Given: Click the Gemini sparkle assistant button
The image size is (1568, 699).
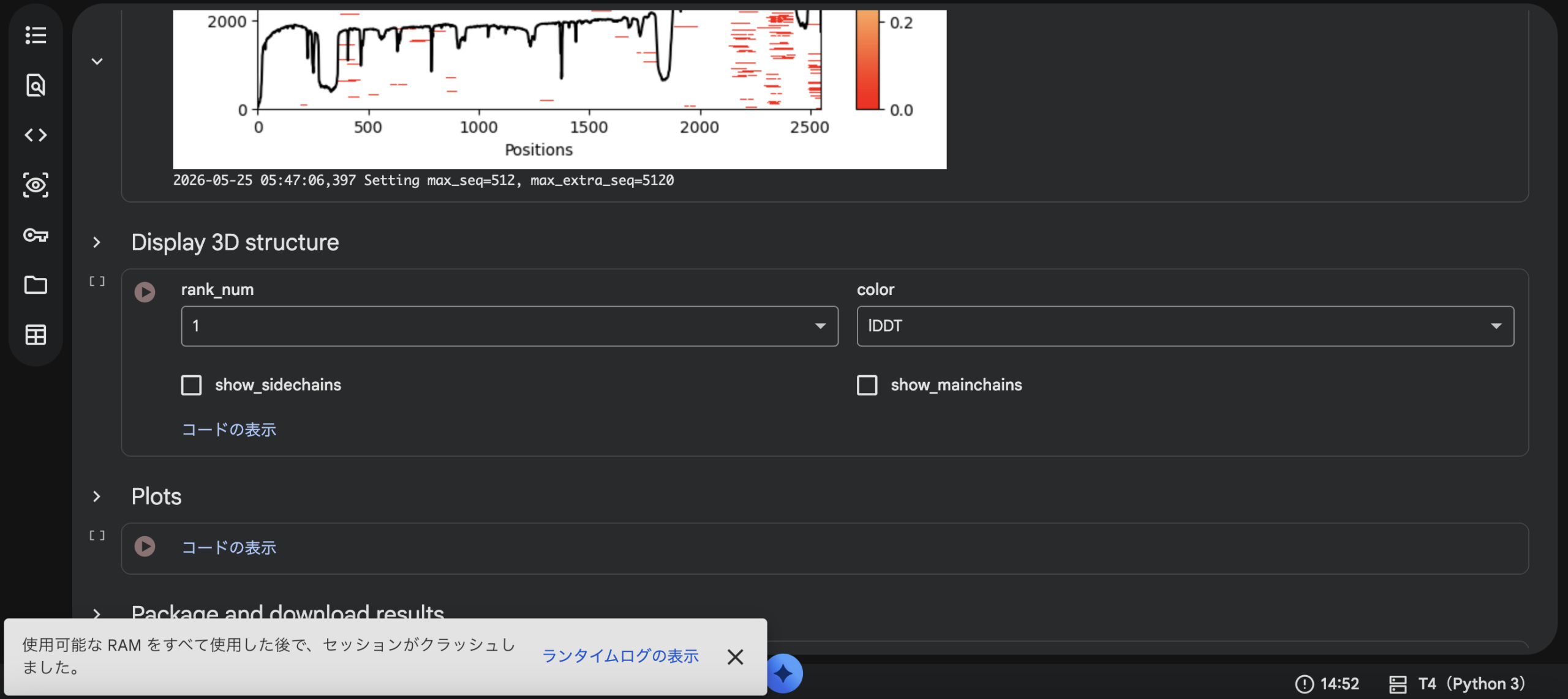Looking at the screenshot, I should click(784, 673).
